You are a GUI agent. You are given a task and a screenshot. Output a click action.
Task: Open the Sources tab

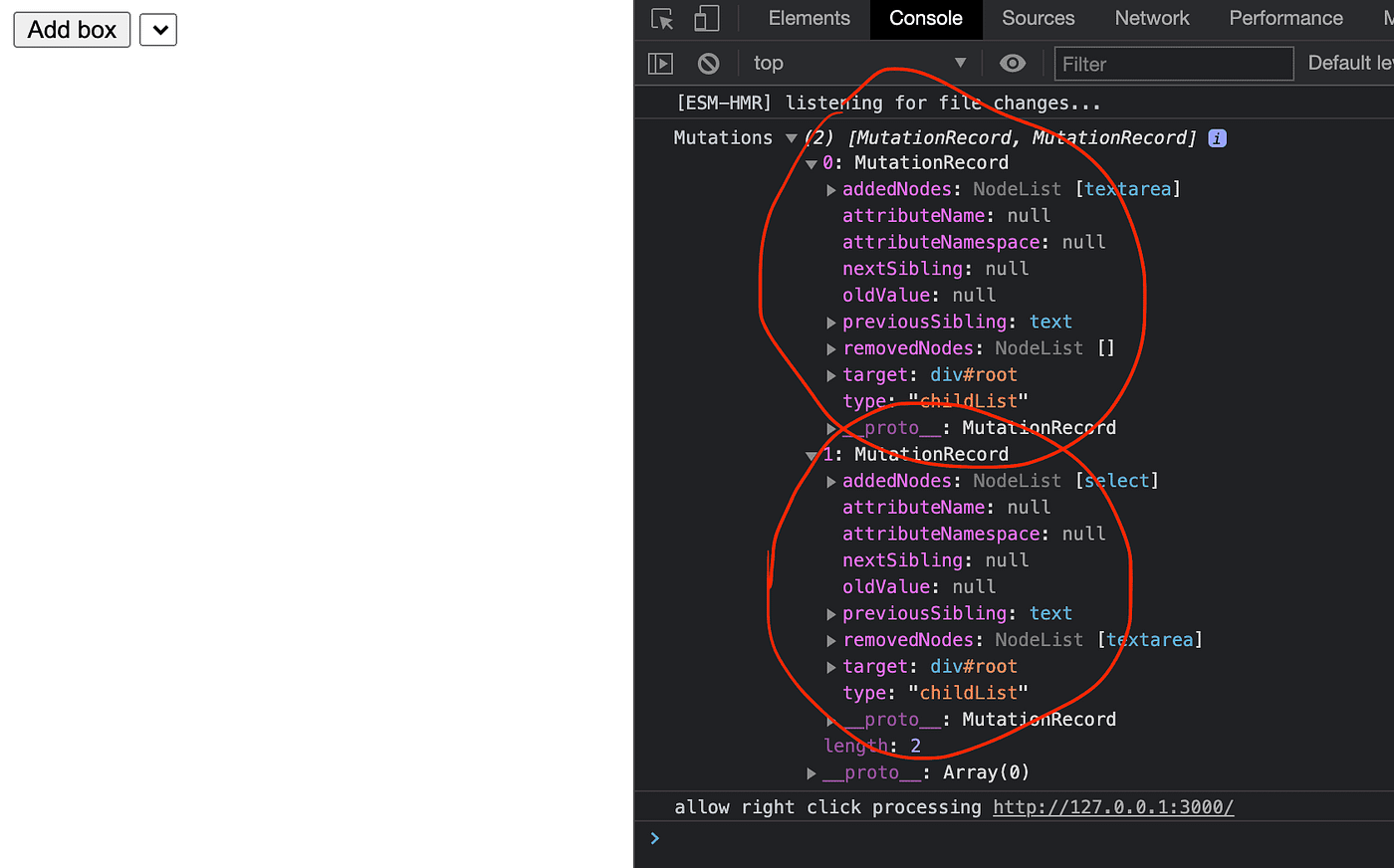tap(1039, 18)
